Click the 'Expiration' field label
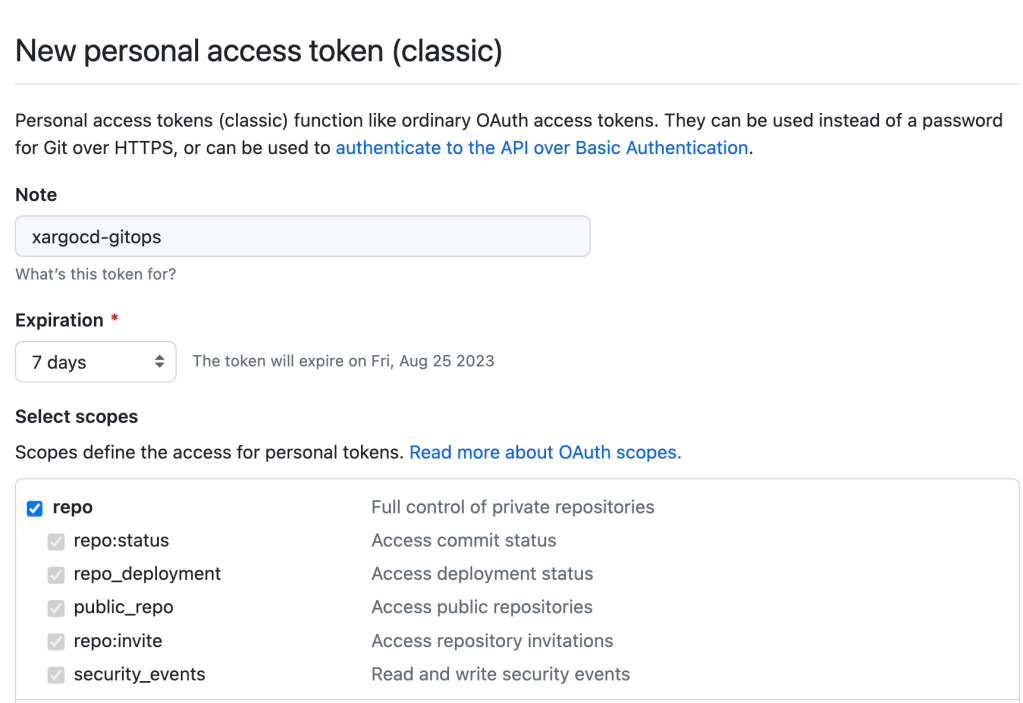The width and height of the screenshot is (1023, 703). tap(59, 320)
